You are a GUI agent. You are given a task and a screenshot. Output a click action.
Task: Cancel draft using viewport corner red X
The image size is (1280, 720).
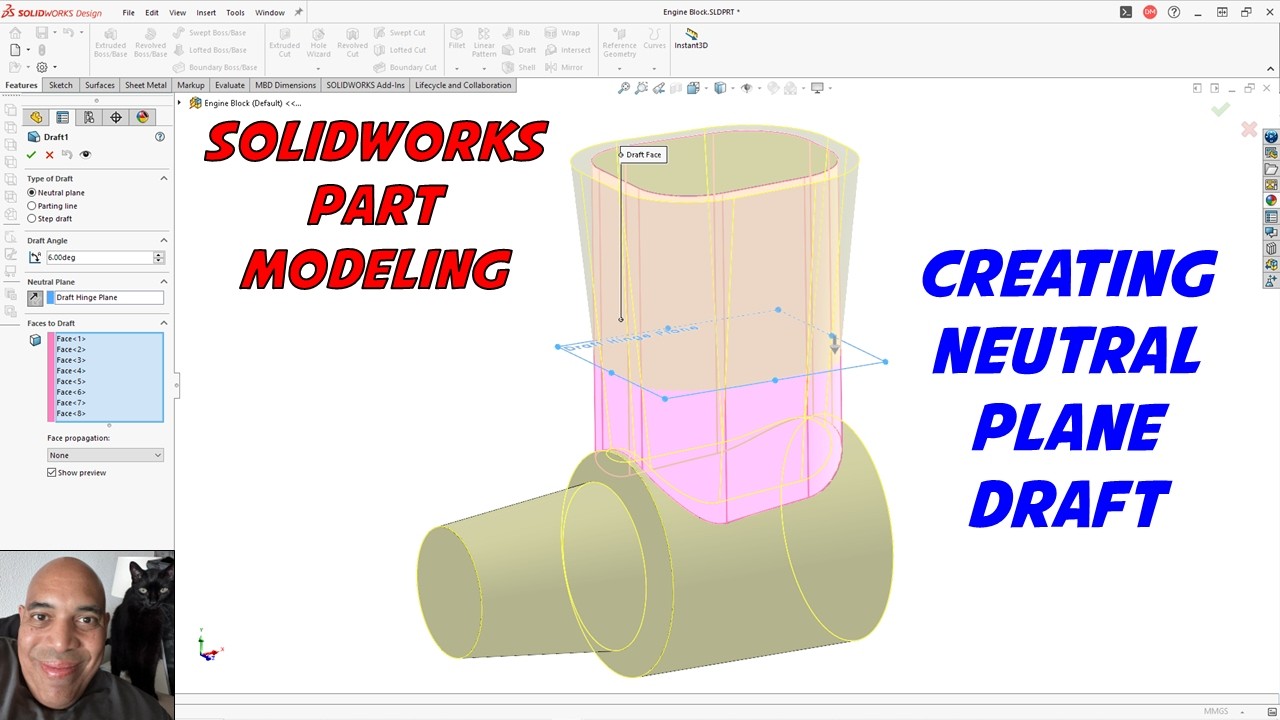click(1249, 129)
